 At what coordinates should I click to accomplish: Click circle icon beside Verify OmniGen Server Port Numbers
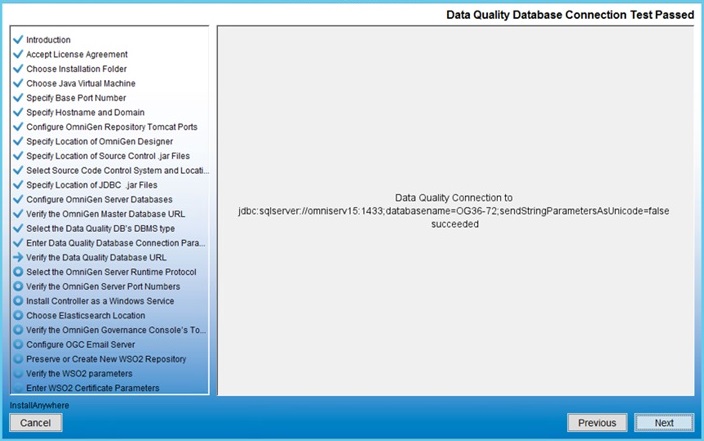[x=18, y=286]
